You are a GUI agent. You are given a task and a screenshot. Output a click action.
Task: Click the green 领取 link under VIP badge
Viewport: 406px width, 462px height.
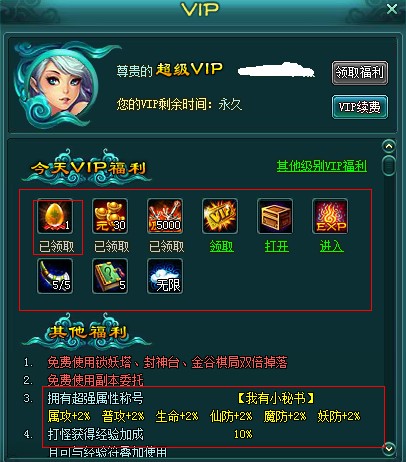(222, 247)
